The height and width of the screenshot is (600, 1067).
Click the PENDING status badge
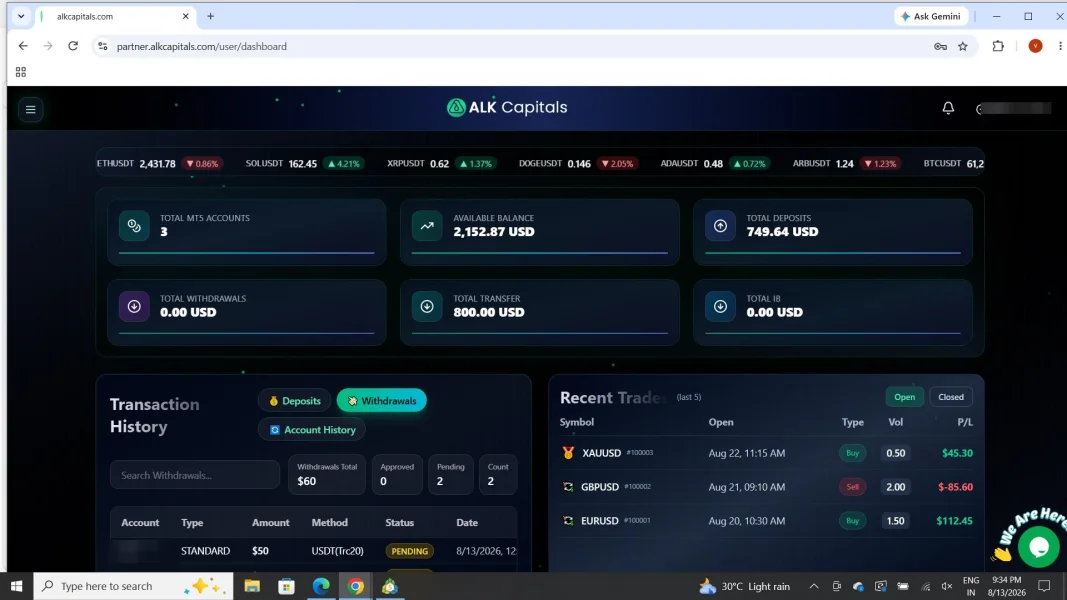click(409, 551)
